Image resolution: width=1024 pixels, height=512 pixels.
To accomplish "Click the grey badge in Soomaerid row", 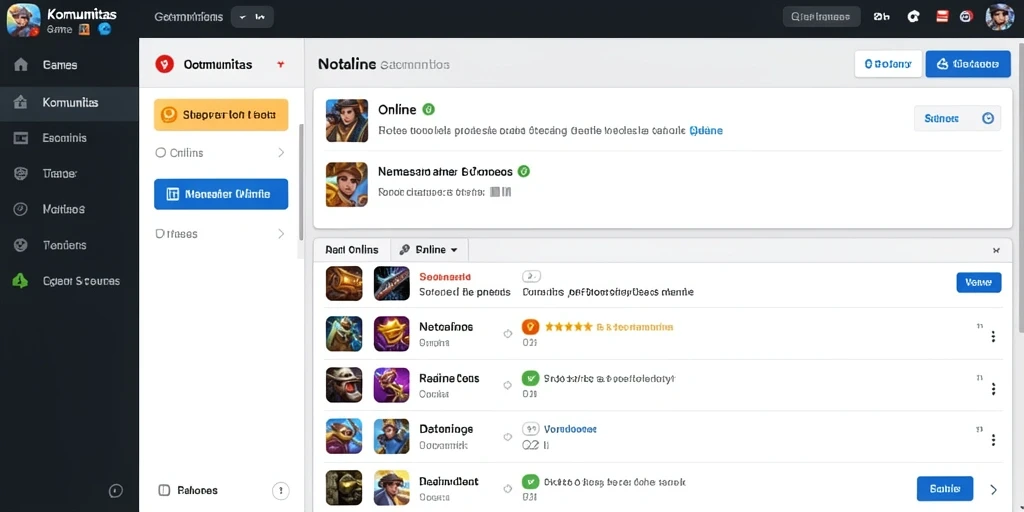I will pyautogui.click(x=531, y=276).
